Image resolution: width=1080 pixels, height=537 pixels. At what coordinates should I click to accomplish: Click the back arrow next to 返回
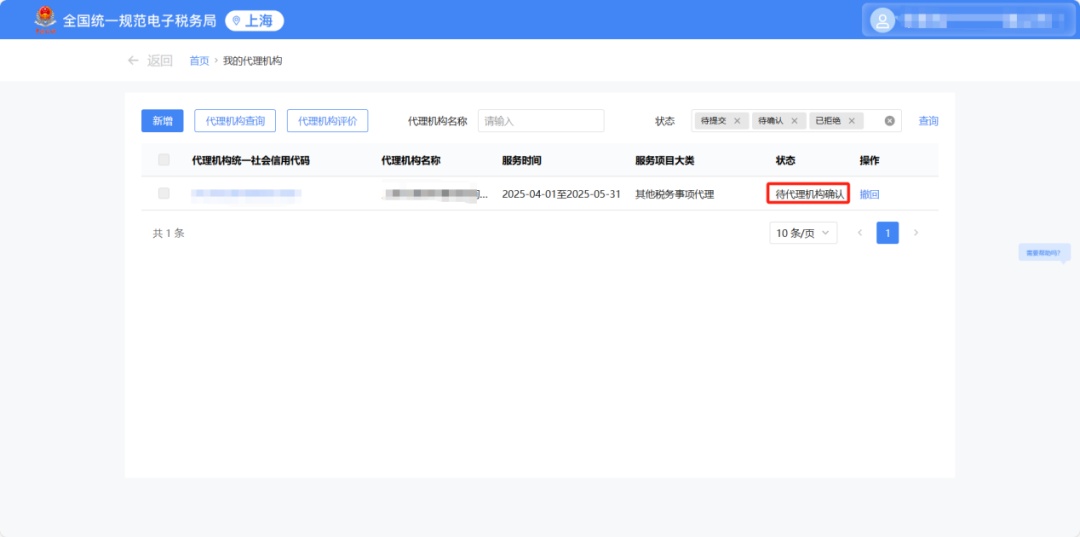(133, 60)
